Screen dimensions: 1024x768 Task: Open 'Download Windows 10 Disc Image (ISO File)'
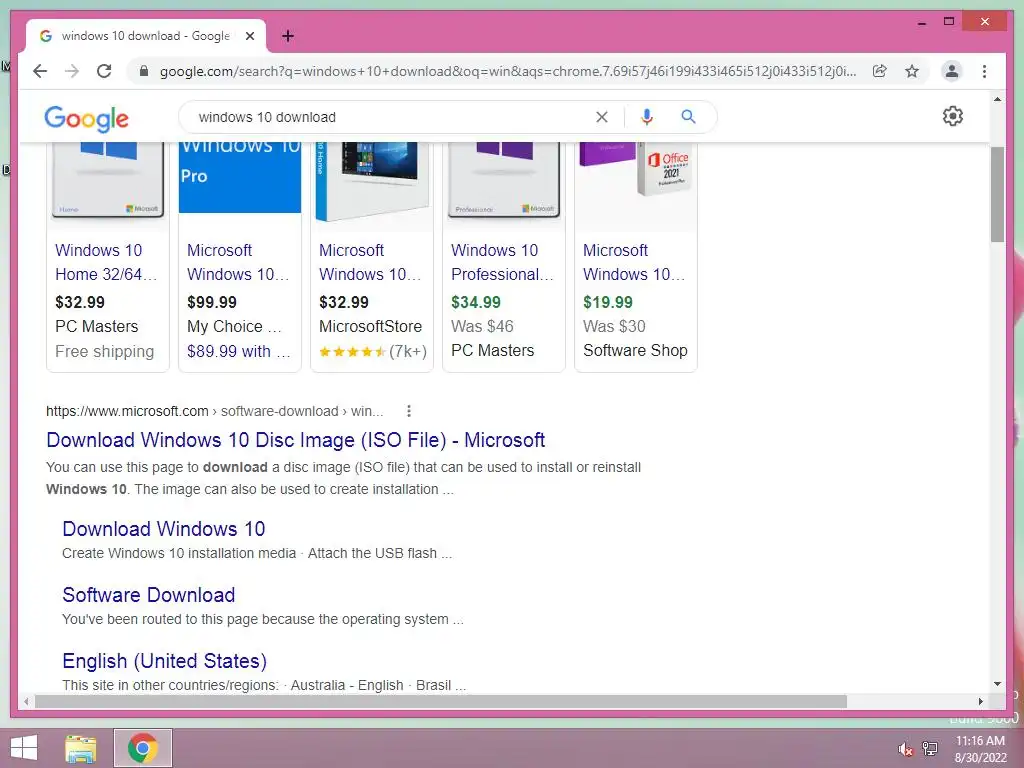click(296, 440)
